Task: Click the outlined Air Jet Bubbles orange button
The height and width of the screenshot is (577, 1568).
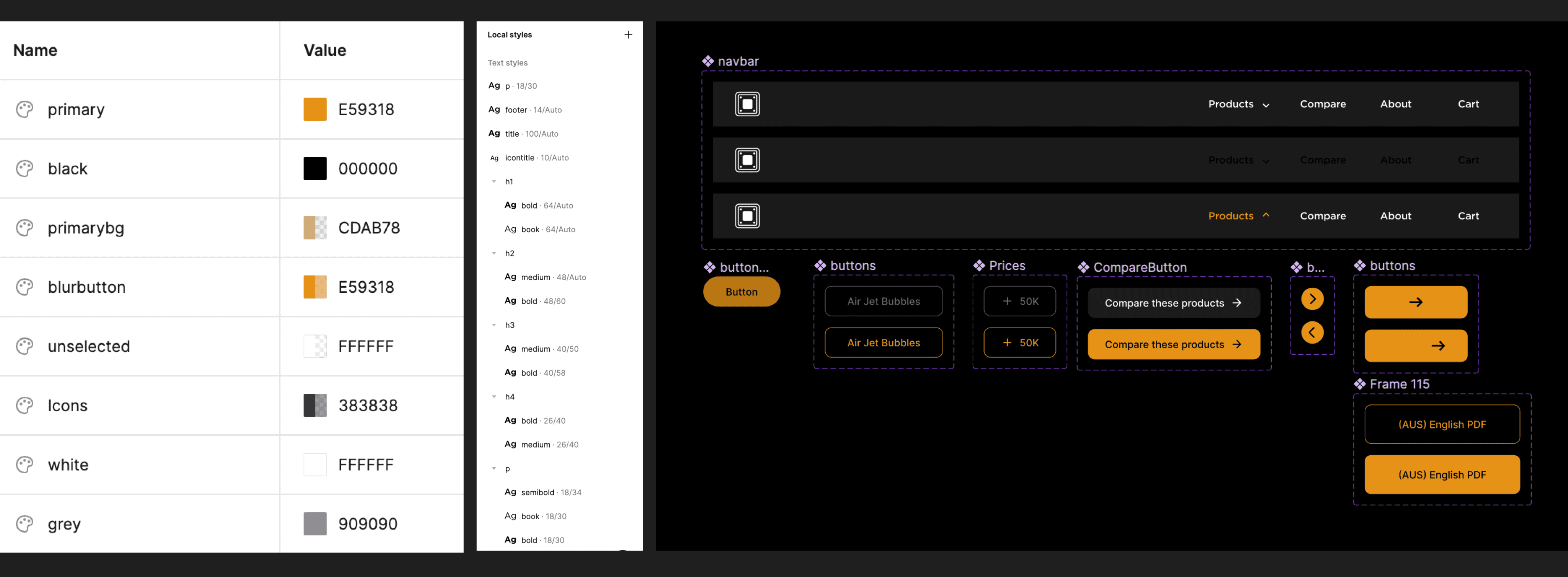Action: pyautogui.click(x=883, y=343)
